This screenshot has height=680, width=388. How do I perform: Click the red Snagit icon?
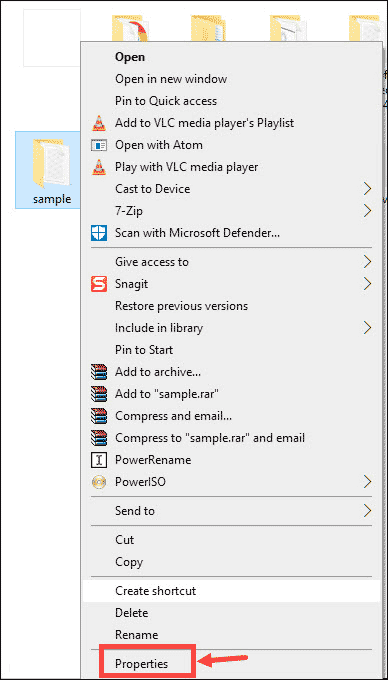point(99,284)
